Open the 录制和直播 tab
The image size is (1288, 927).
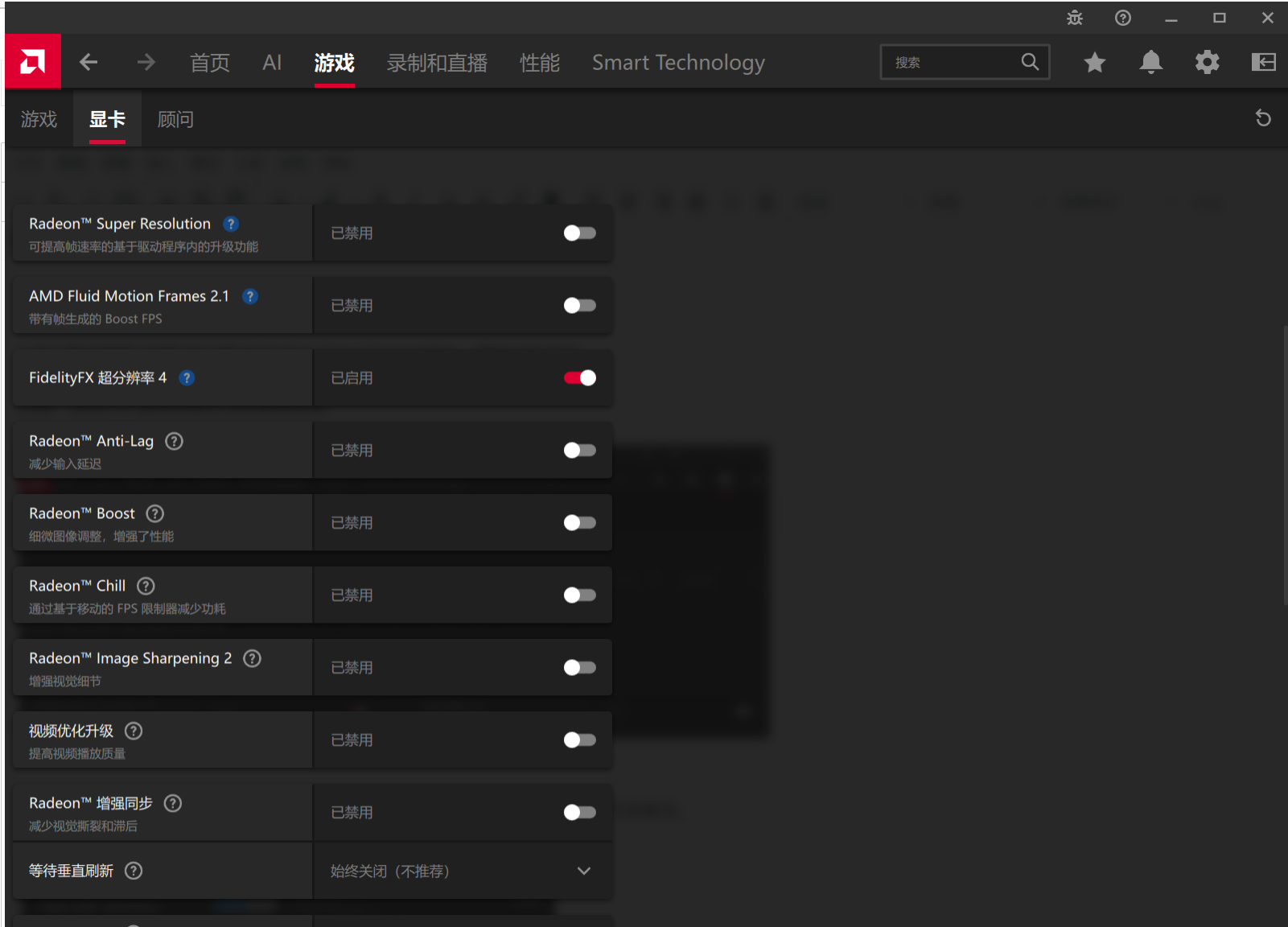tap(437, 63)
